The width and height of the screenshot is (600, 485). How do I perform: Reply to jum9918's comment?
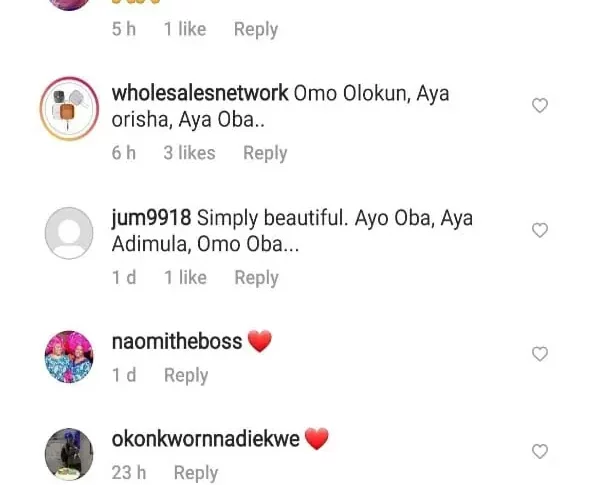pos(256,277)
